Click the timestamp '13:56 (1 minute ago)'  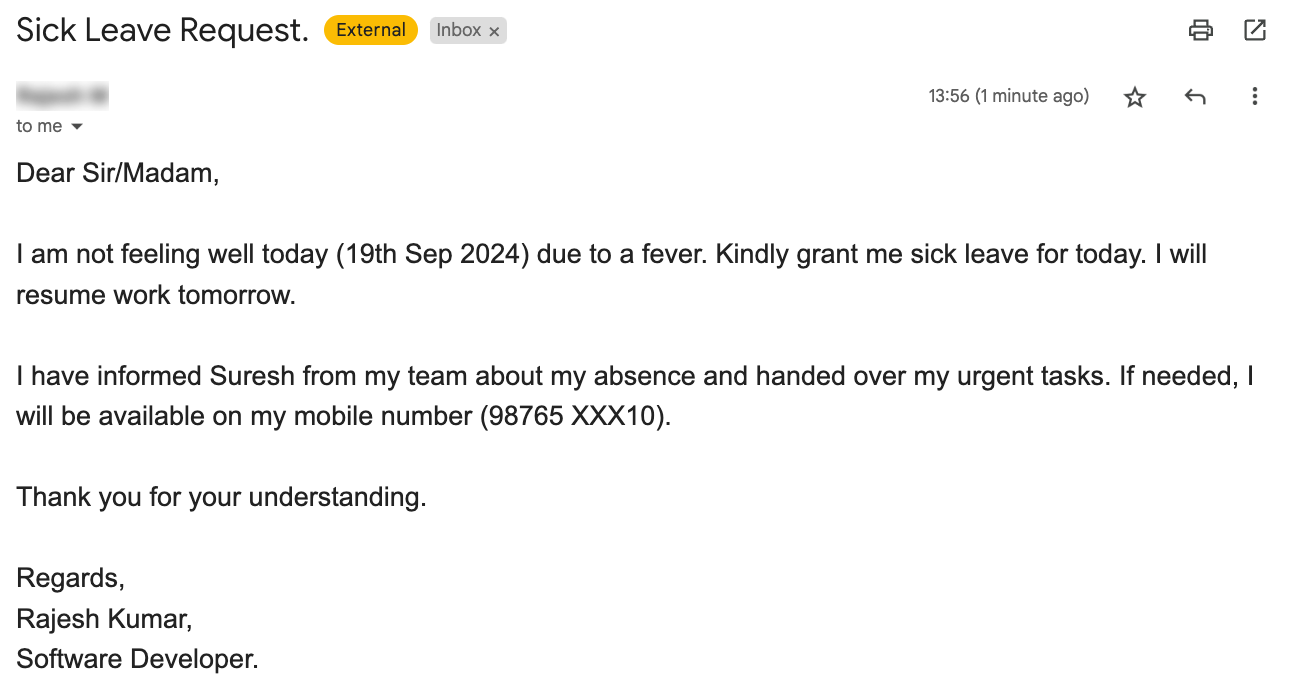pyautogui.click(x=1008, y=96)
